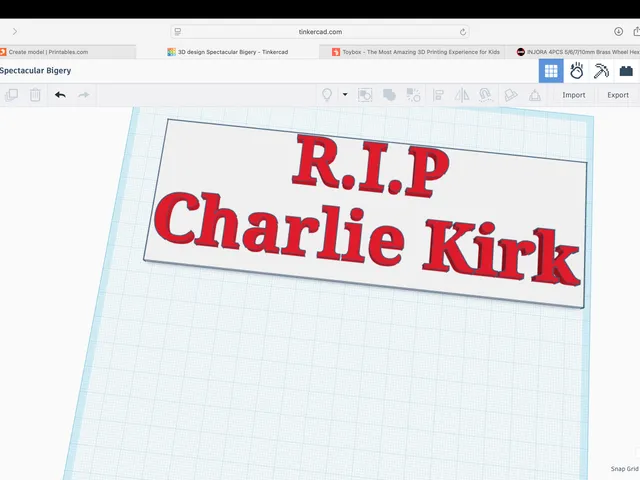
Task: Select the red R.I.P text shape
Action: click(371, 165)
